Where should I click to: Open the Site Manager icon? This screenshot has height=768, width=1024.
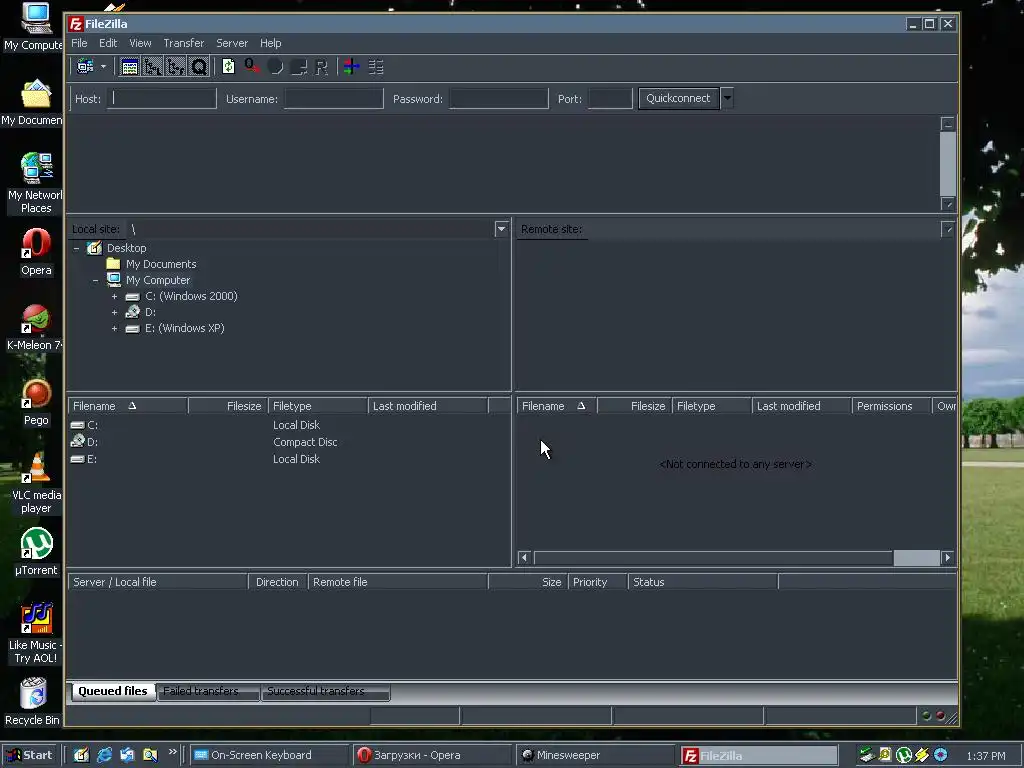pyautogui.click(x=86, y=67)
